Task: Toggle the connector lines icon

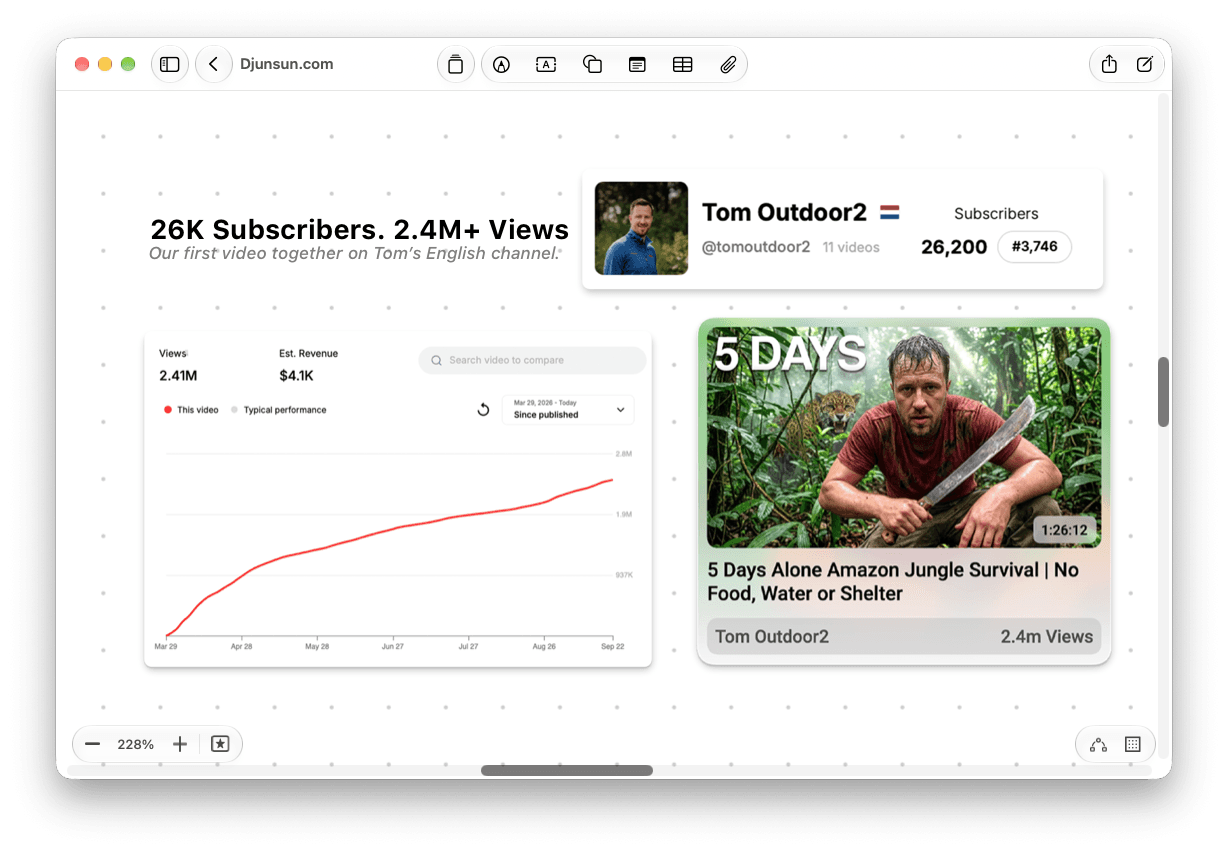Action: (1098, 744)
